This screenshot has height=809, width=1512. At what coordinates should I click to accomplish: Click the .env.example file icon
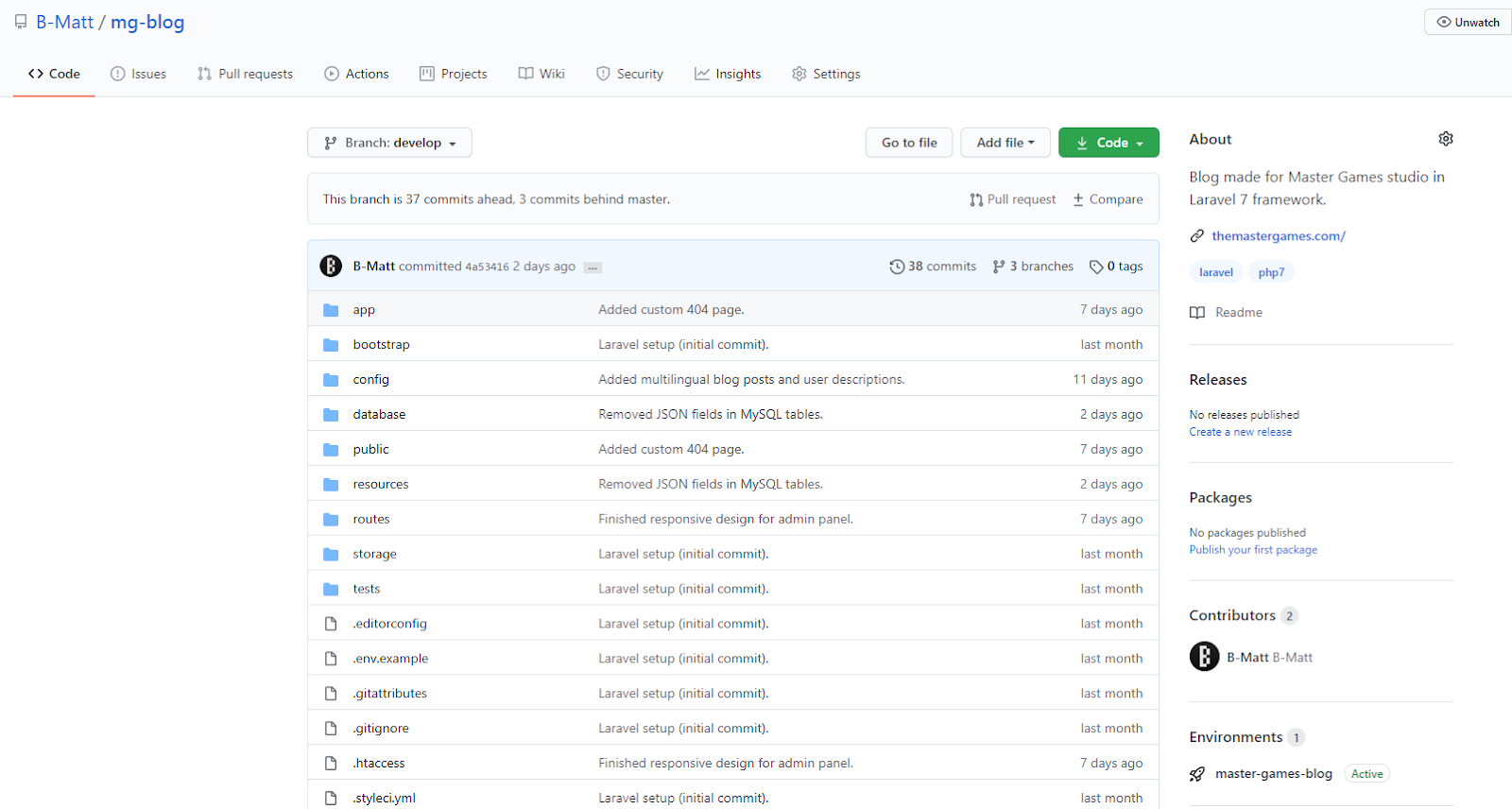pos(331,659)
